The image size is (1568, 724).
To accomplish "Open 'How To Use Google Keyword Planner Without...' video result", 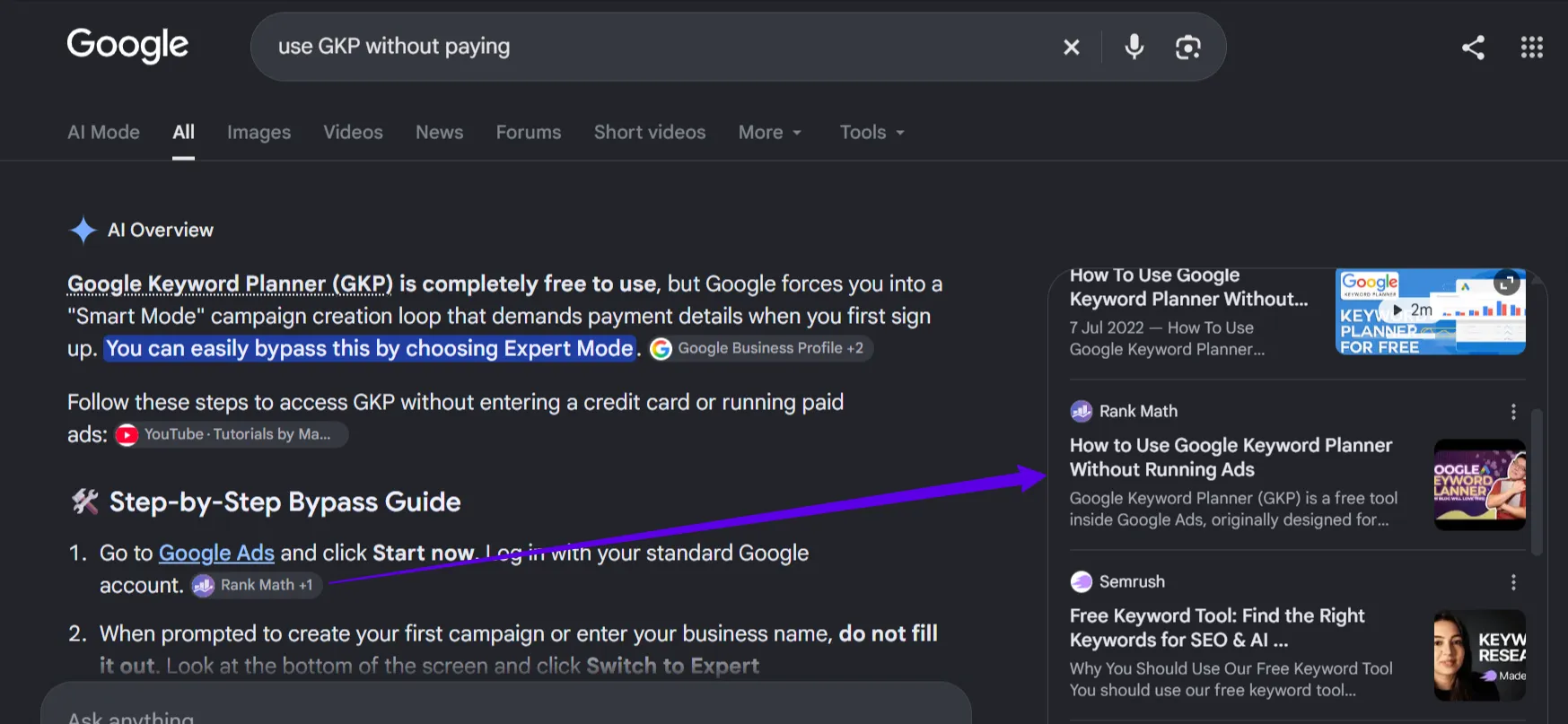I will [x=1188, y=287].
